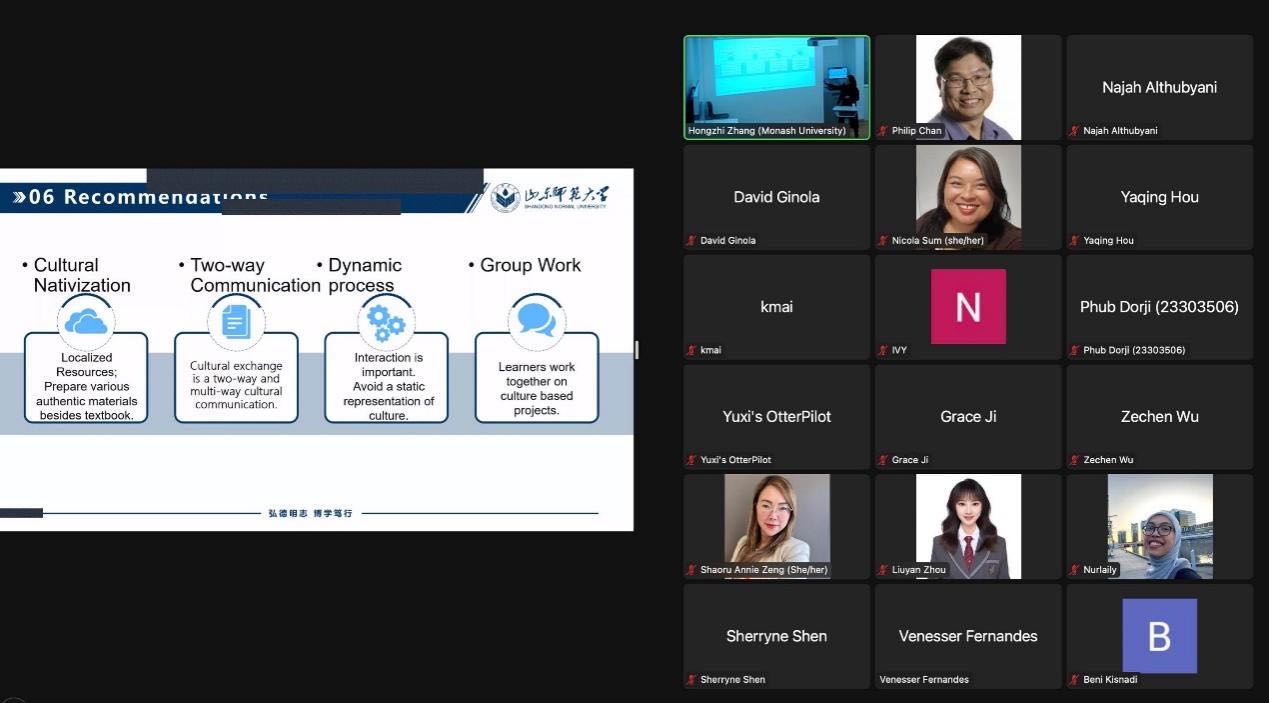The height and width of the screenshot is (703, 1269).
Task: Click the muted mic icon beside Philip Chan
Action: (883, 131)
